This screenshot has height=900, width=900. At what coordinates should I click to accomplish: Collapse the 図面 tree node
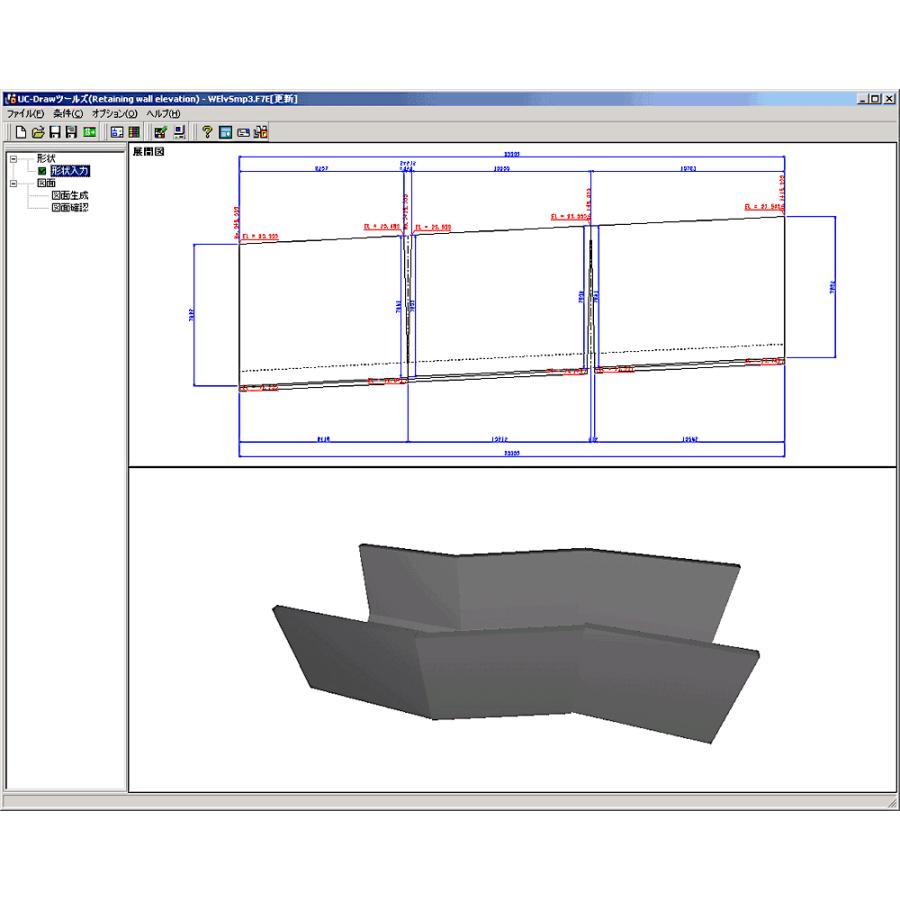coord(14,184)
